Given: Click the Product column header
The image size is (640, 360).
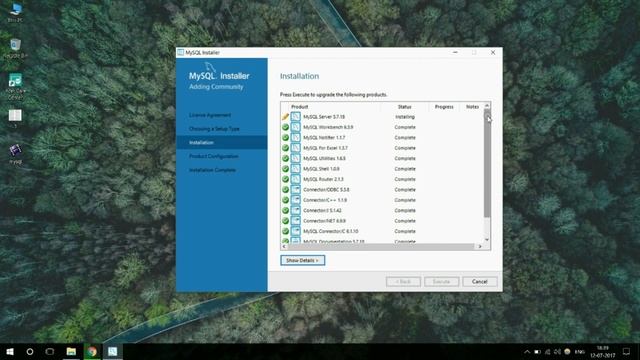Looking at the screenshot, I should (x=300, y=107).
